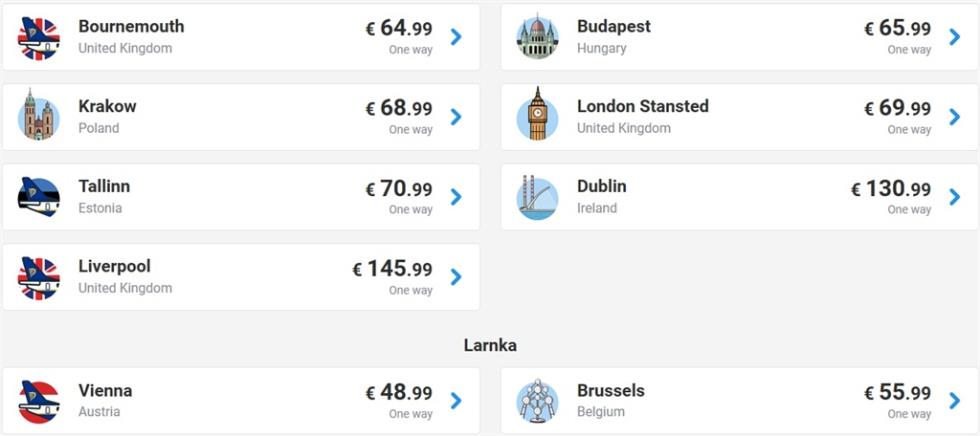Click the London Stansted Big Ben icon
Image resolution: width=980 pixels, height=436 pixels.
pos(537,114)
